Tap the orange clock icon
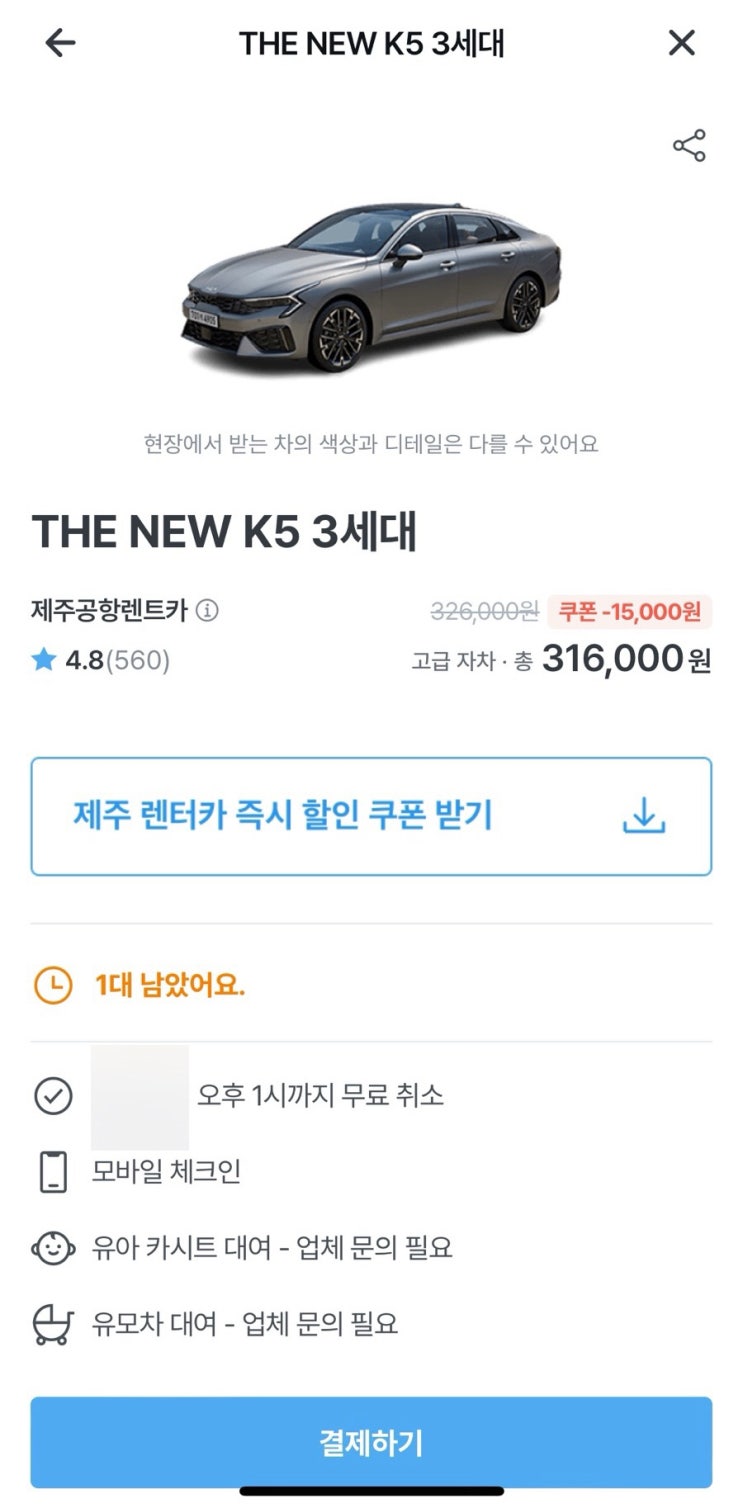The height and width of the screenshot is (1508, 743). 53,986
